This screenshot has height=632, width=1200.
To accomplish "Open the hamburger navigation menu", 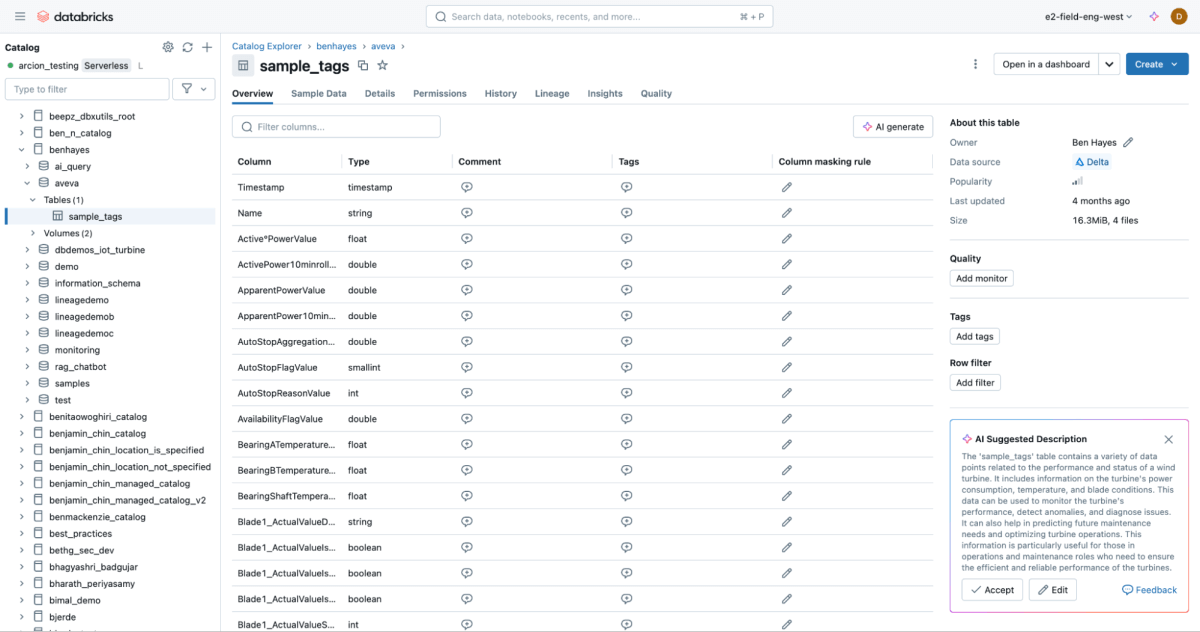I will (20, 17).
